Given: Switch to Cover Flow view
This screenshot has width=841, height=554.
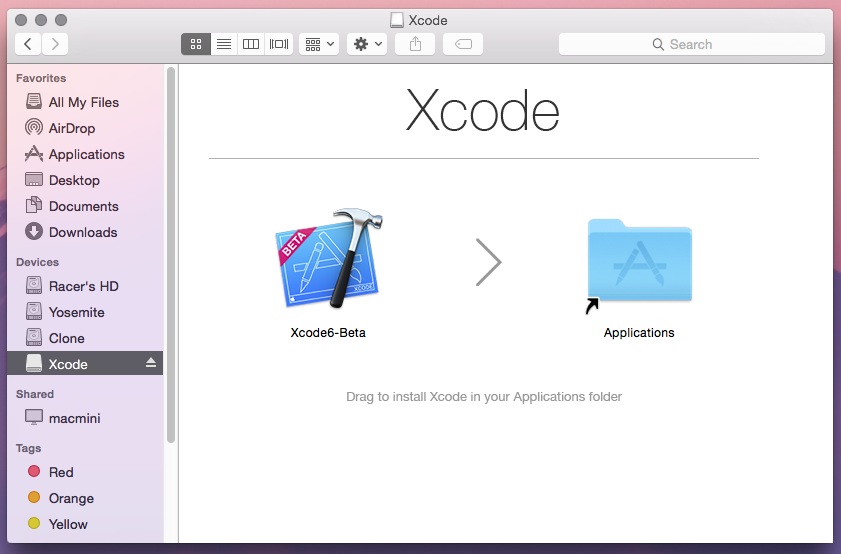Looking at the screenshot, I should (x=279, y=44).
